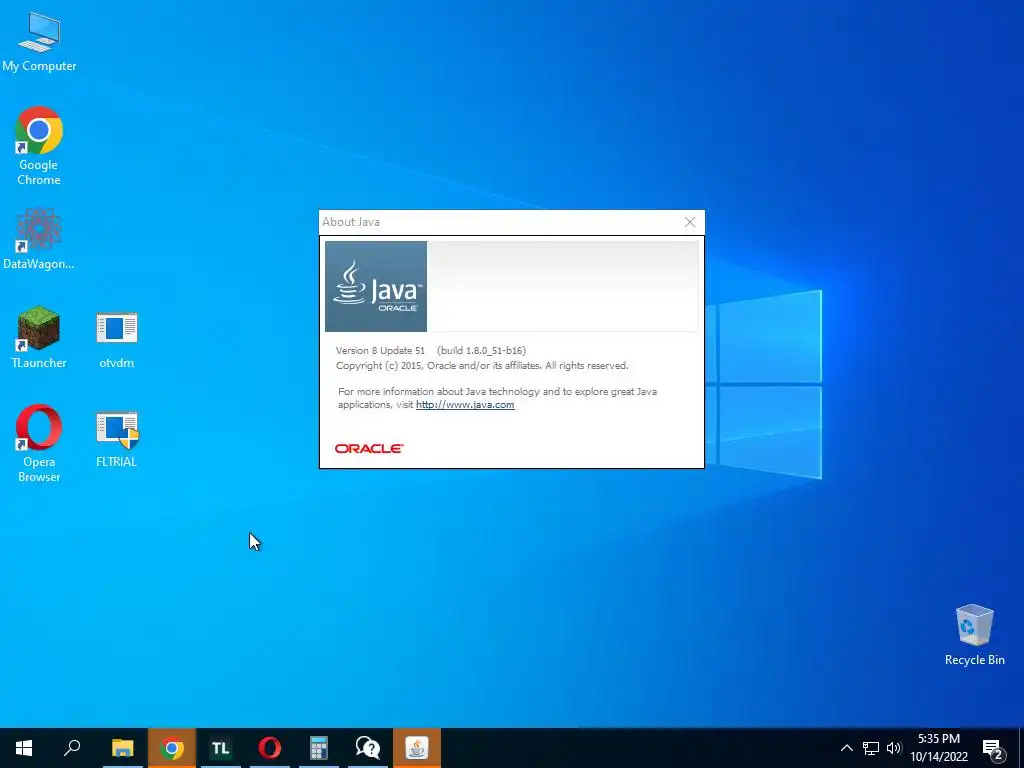1024x768 pixels.
Task: Open the My Computer desktop icon
Action: click(x=39, y=41)
